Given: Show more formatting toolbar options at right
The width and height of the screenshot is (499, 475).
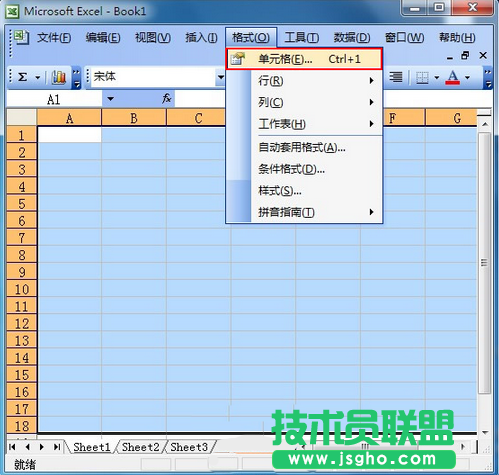Looking at the screenshot, I should point(488,78).
